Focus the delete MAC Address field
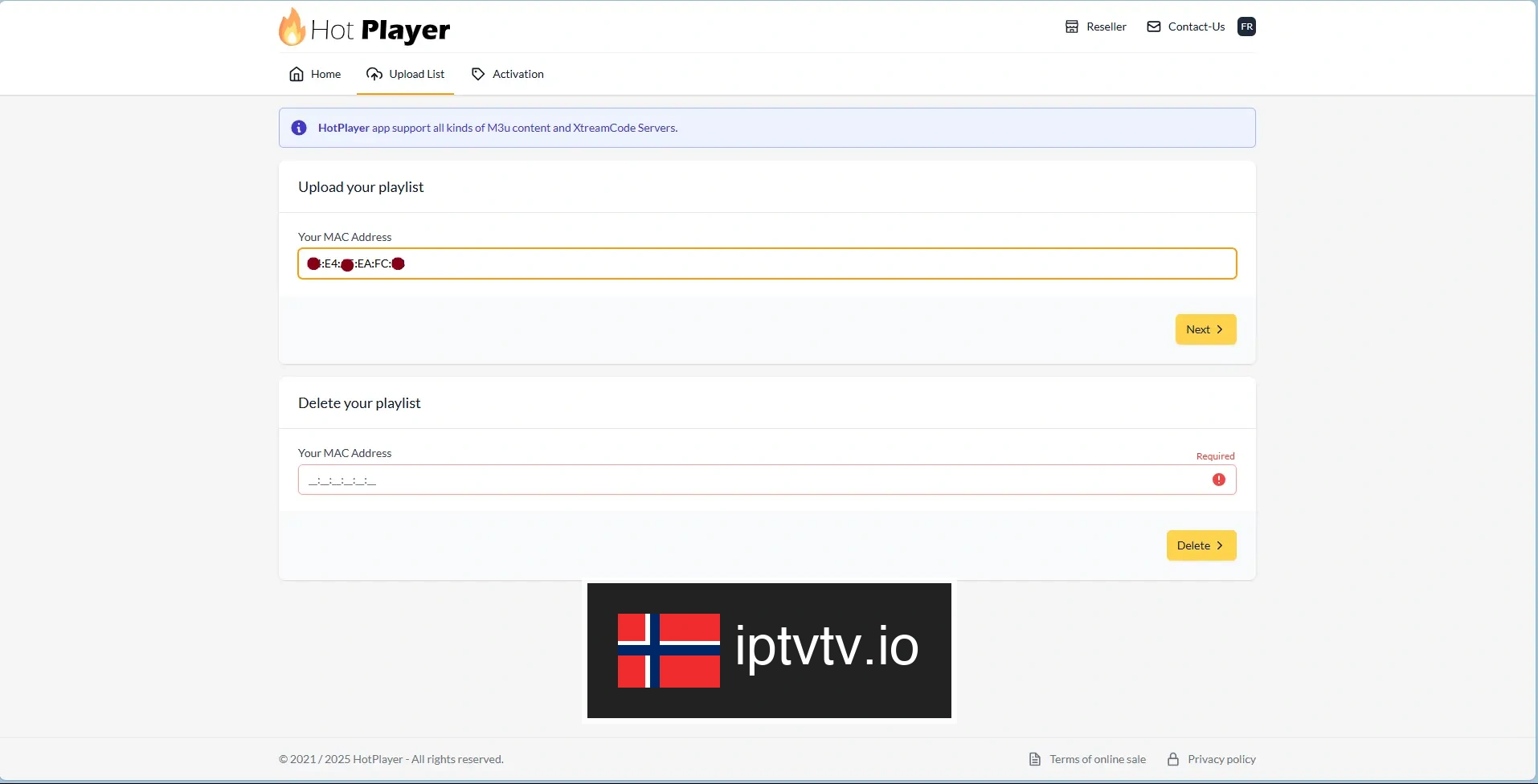The width and height of the screenshot is (1538, 784). point(767,480)
